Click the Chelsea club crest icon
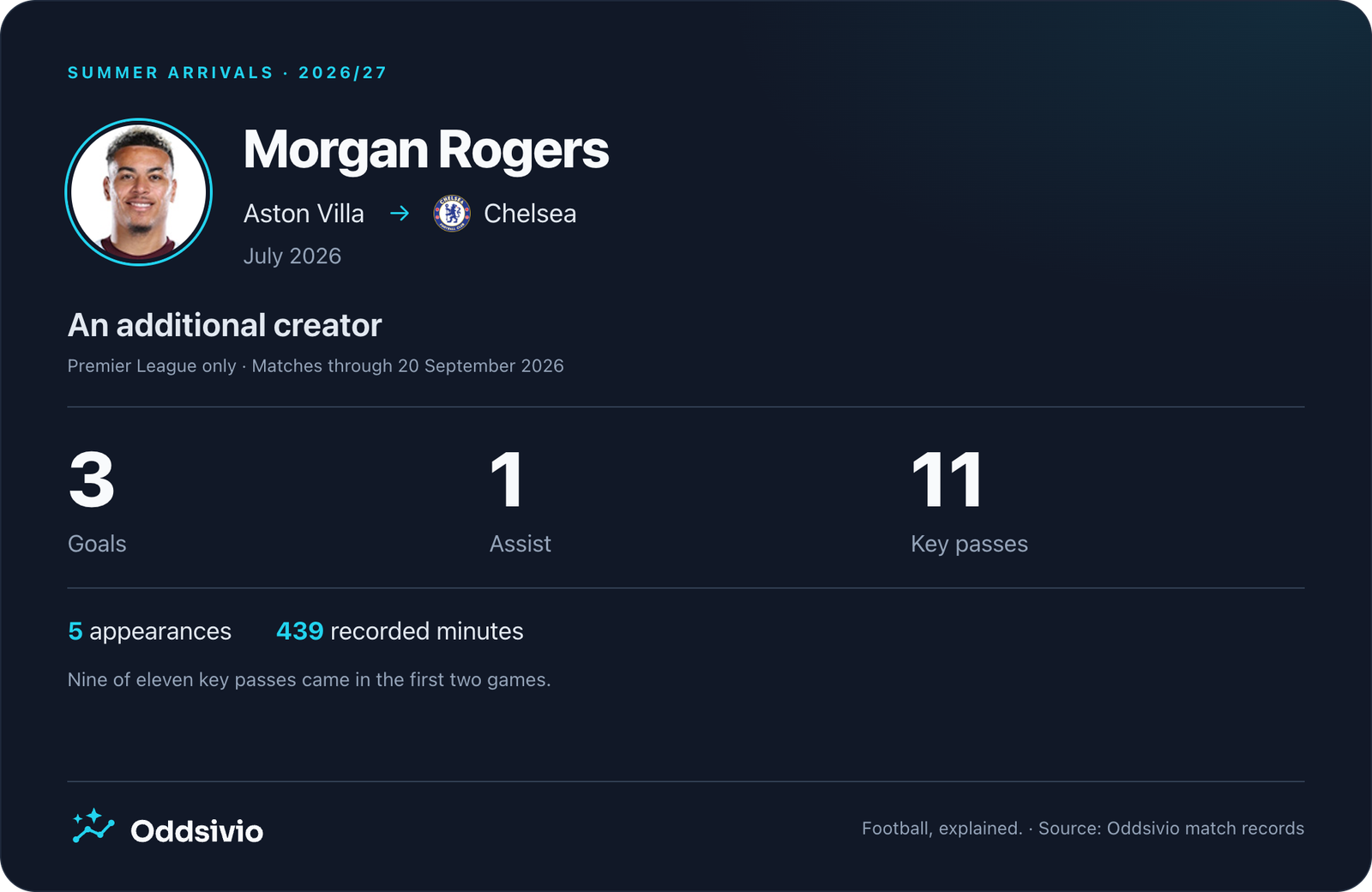 (452, 214)
